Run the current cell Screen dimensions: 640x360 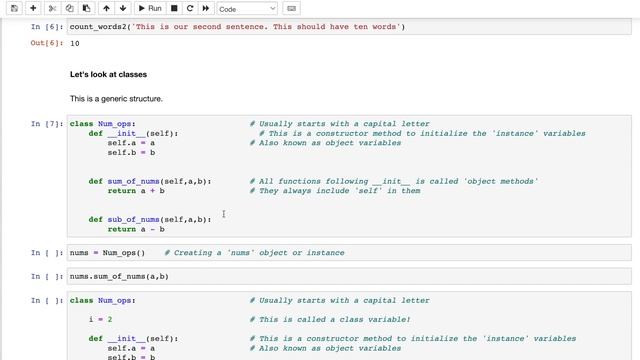[150, 8]
